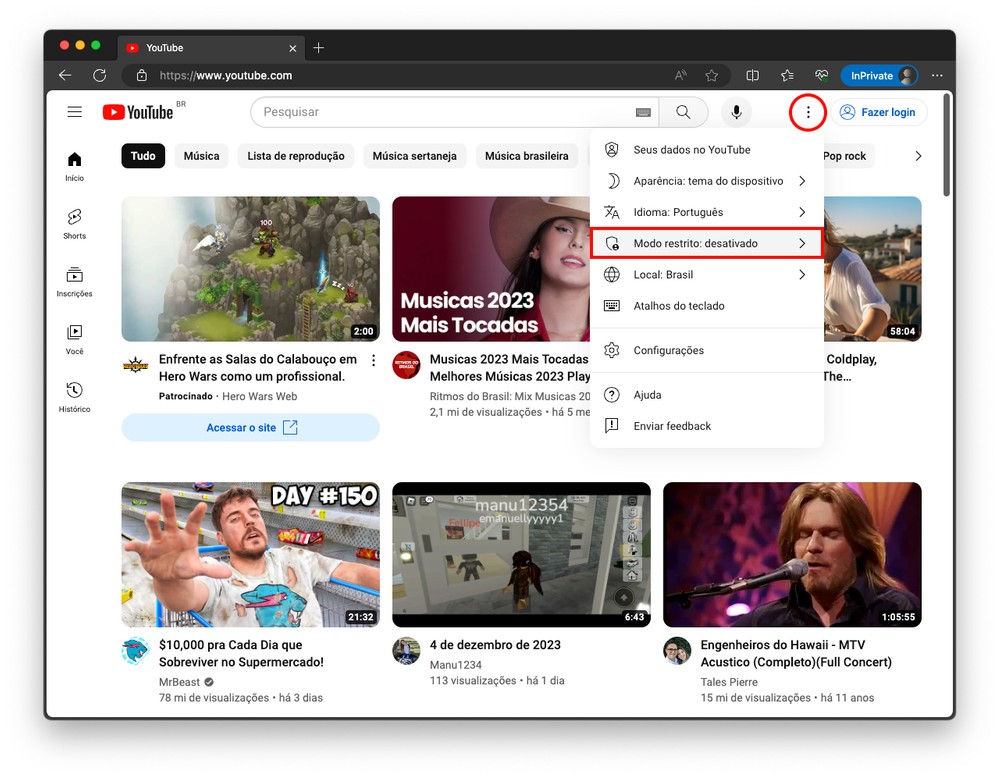Image resolution: width=1000 pixels, height=778 pixels.
Task: Click the search magnifier button
Action: 683,112
